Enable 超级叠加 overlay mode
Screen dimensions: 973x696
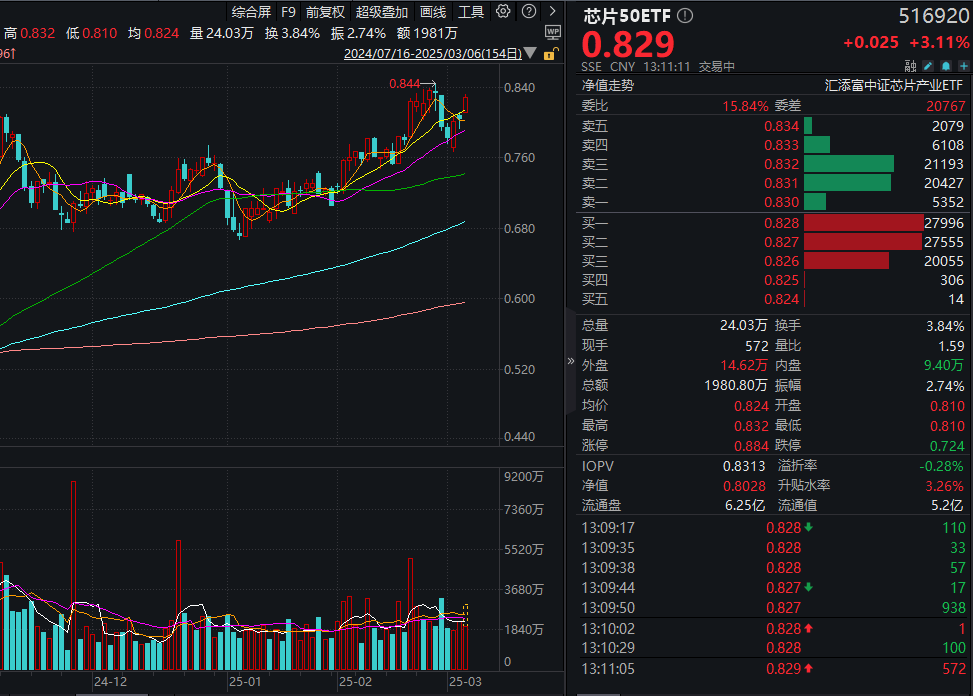382,12
